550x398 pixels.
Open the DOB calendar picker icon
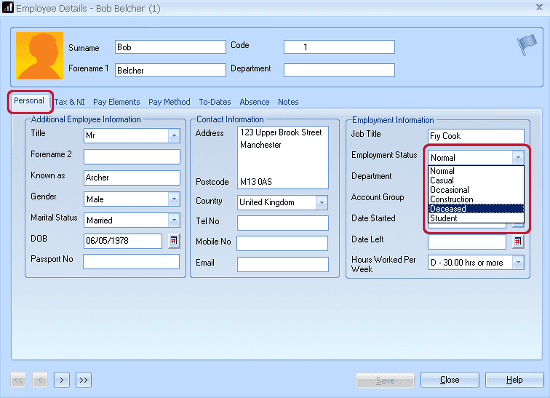[174, 241]
